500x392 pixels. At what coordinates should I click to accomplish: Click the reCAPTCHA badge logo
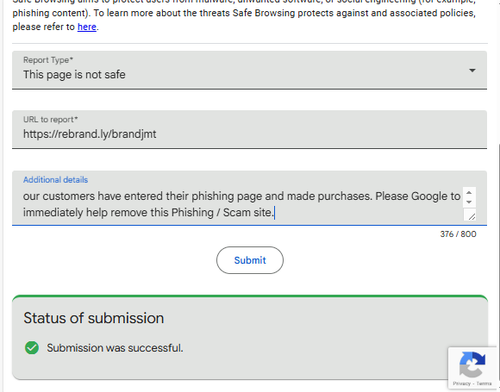click(x=472, y=364)
